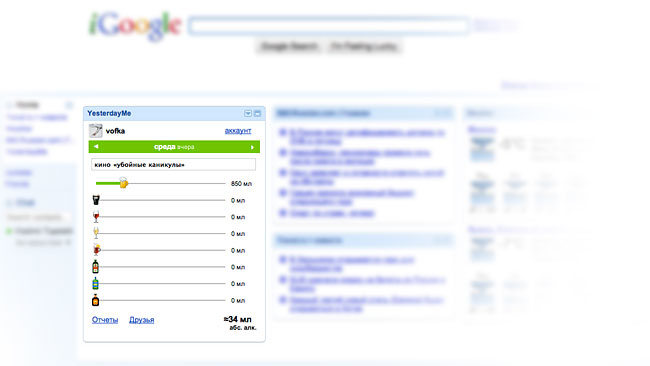Click the orange cognac bottle icon
The width and height of the screenshot is (650, 366).
pos(95,300)
